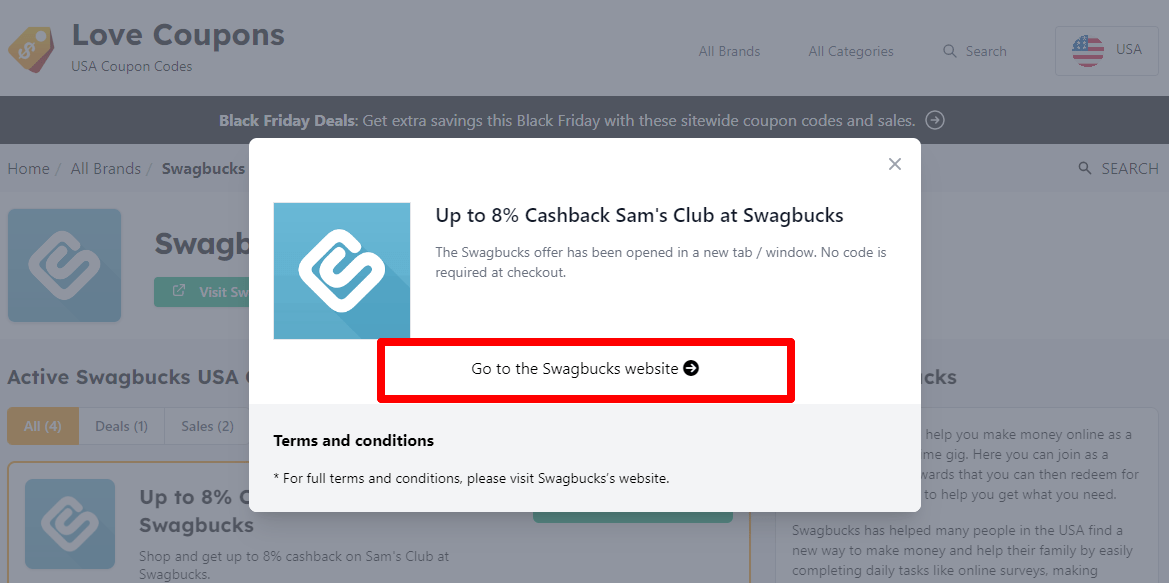The width and height of the screenshot is (1169, 583).
Task: Click the circled arrow in Black Friday banner
Action: (934, 120)
